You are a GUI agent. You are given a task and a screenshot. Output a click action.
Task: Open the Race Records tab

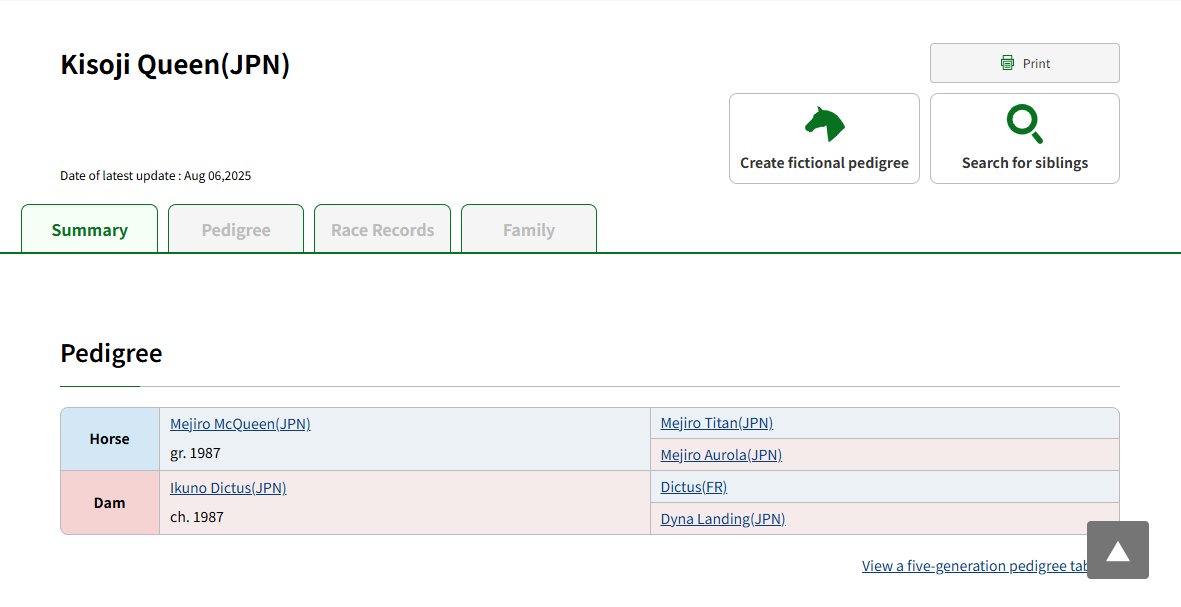tap(383, 229)
